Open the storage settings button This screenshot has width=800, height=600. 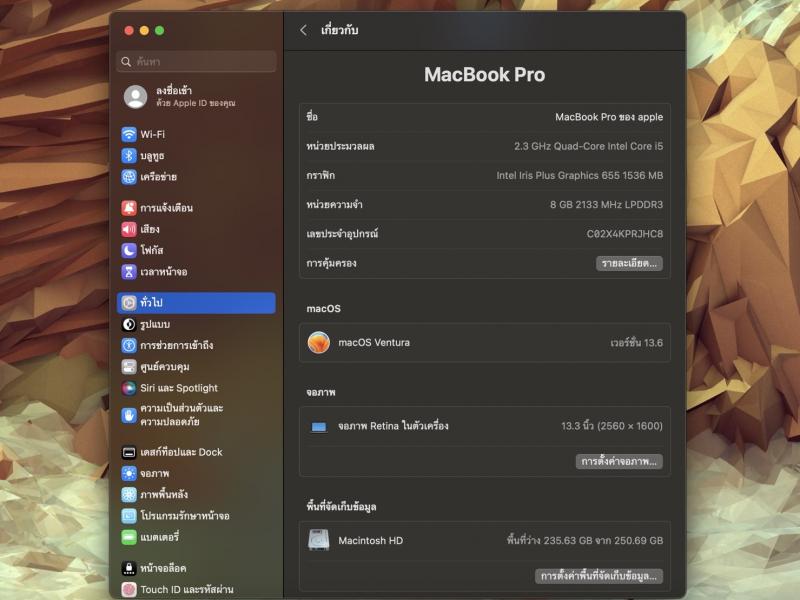(599, 576)
